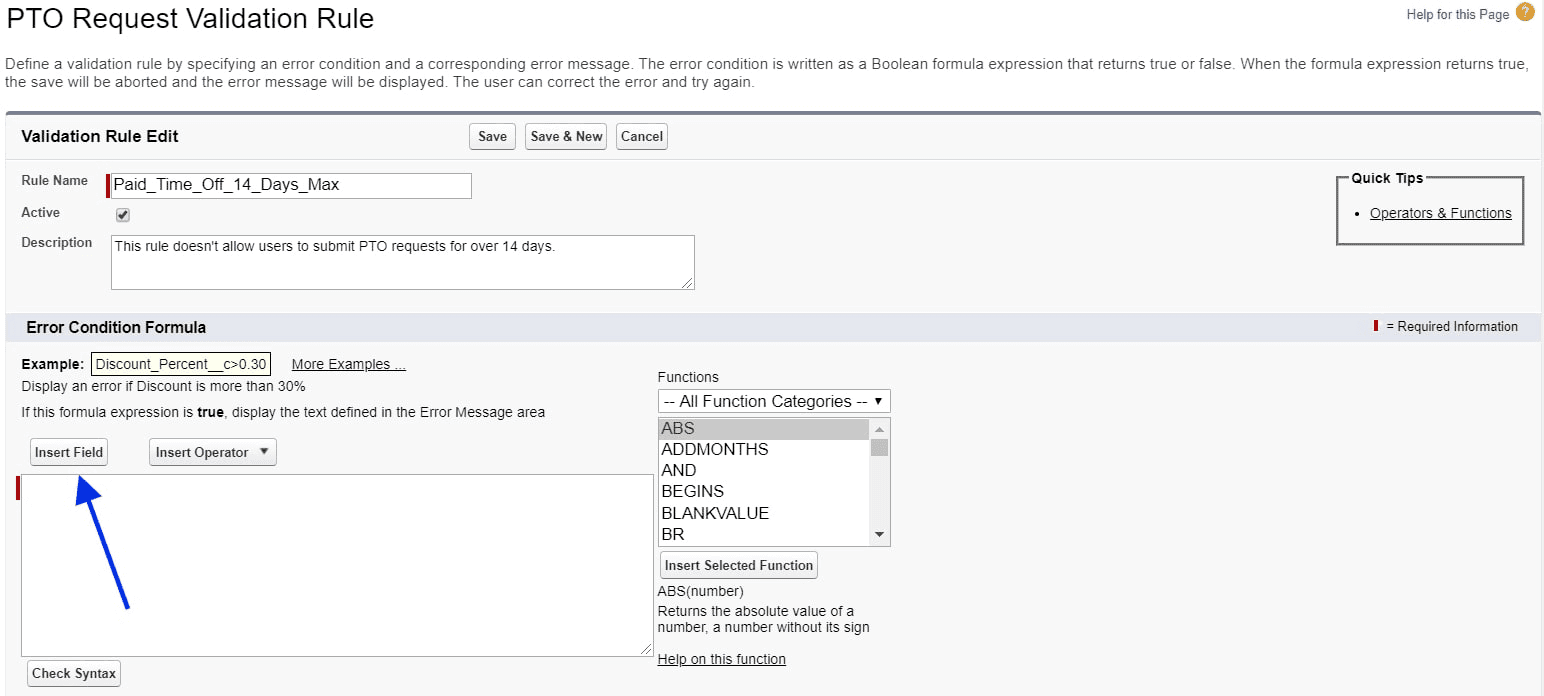Open the All Function Categories dropdown

[773, 400]
